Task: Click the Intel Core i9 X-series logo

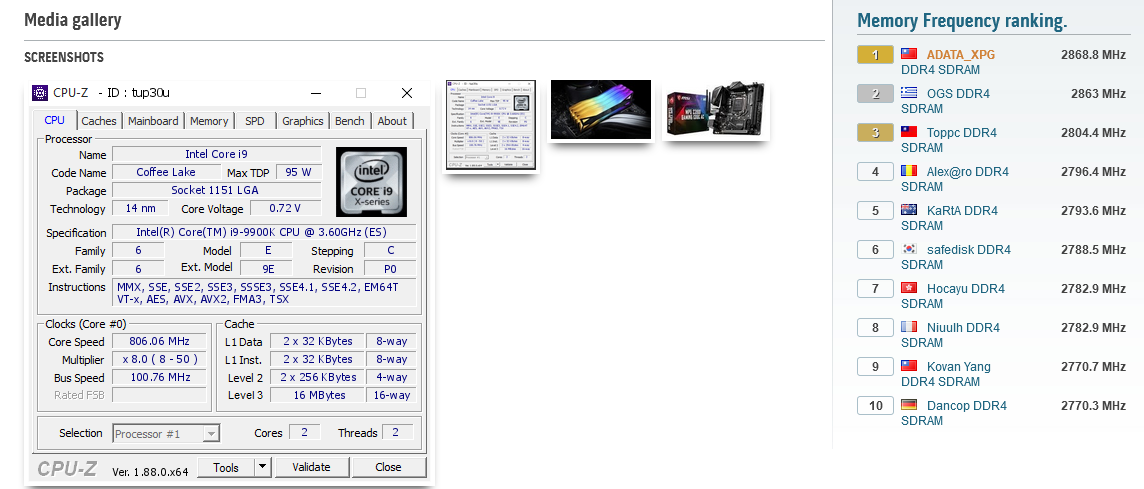Action: 371,182
